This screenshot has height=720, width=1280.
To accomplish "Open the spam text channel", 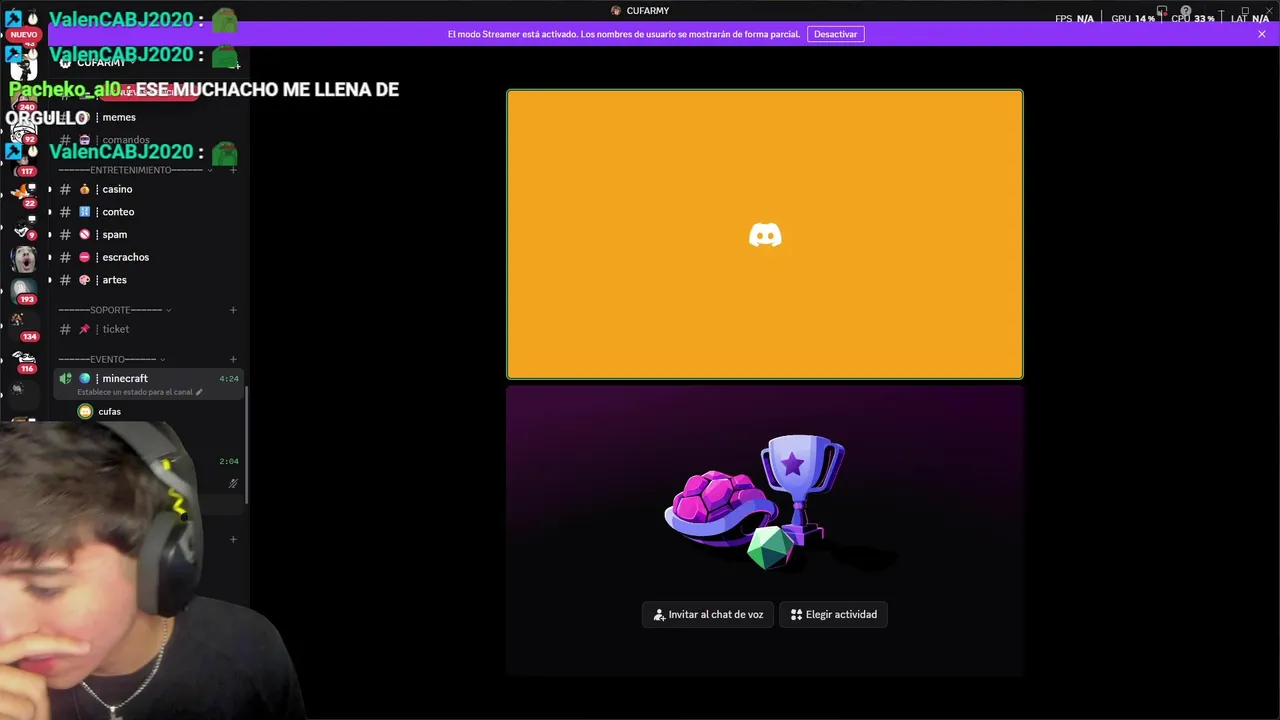I will pos(115,234).
